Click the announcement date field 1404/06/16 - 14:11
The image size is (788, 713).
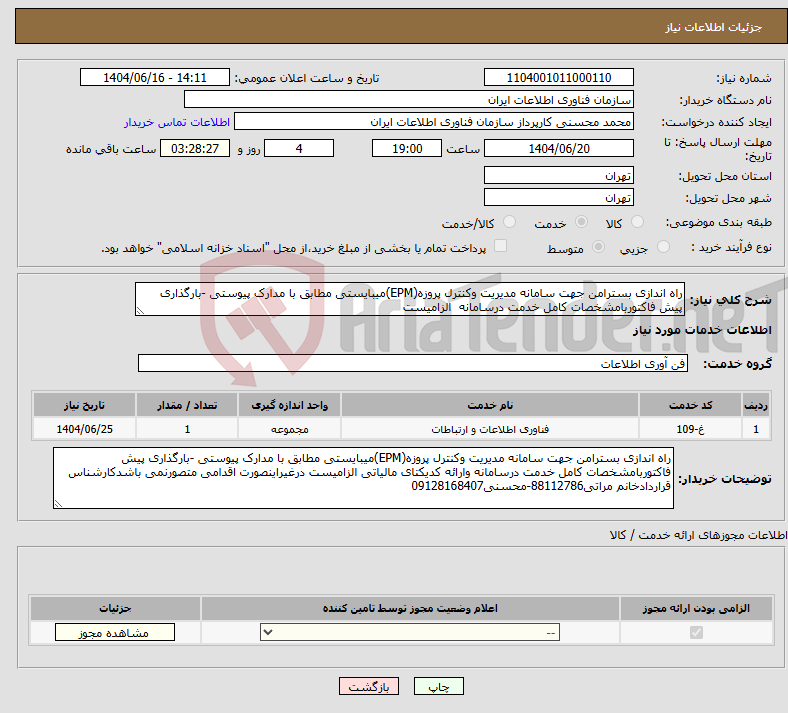(155, 77)
